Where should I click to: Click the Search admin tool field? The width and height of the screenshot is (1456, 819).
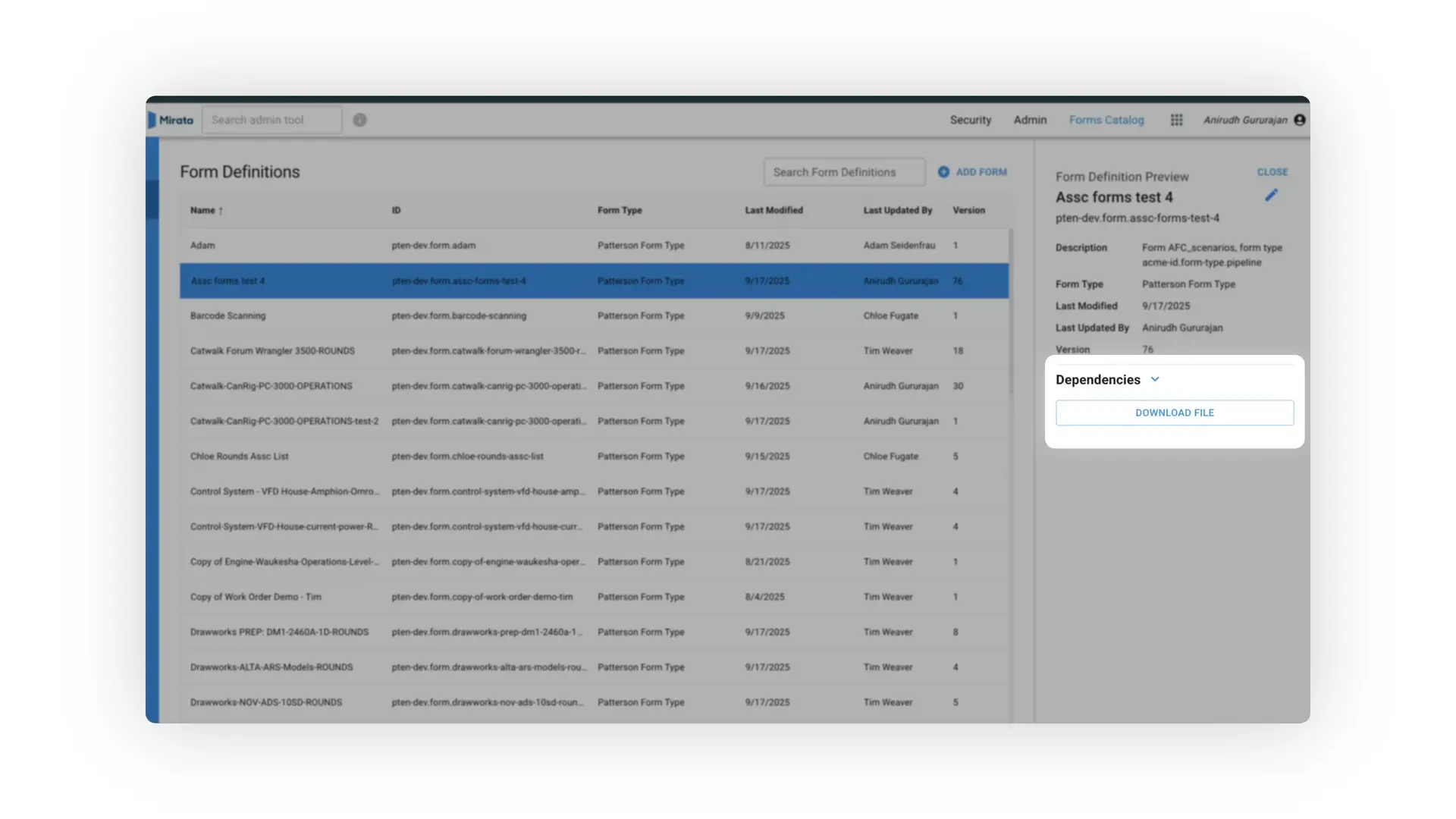271,119
